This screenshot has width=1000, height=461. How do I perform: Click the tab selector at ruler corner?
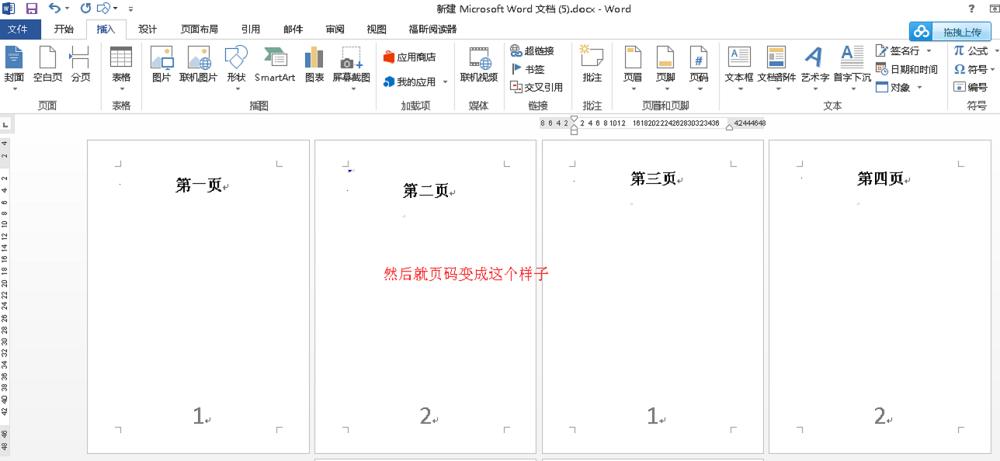pos(5,124)
